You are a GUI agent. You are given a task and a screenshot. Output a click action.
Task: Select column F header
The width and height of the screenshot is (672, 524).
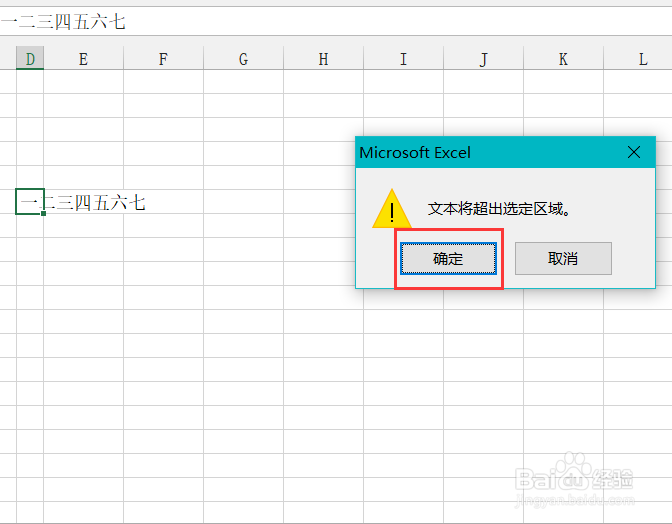(163, 58)
